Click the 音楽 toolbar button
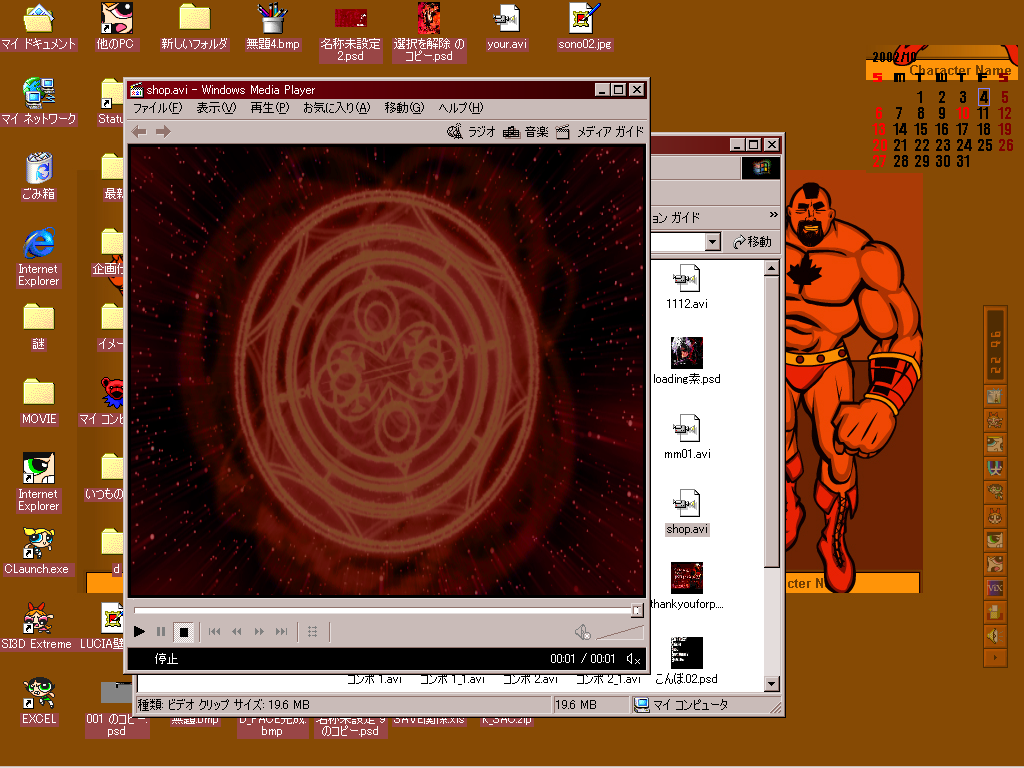 [x=526, y=132]
